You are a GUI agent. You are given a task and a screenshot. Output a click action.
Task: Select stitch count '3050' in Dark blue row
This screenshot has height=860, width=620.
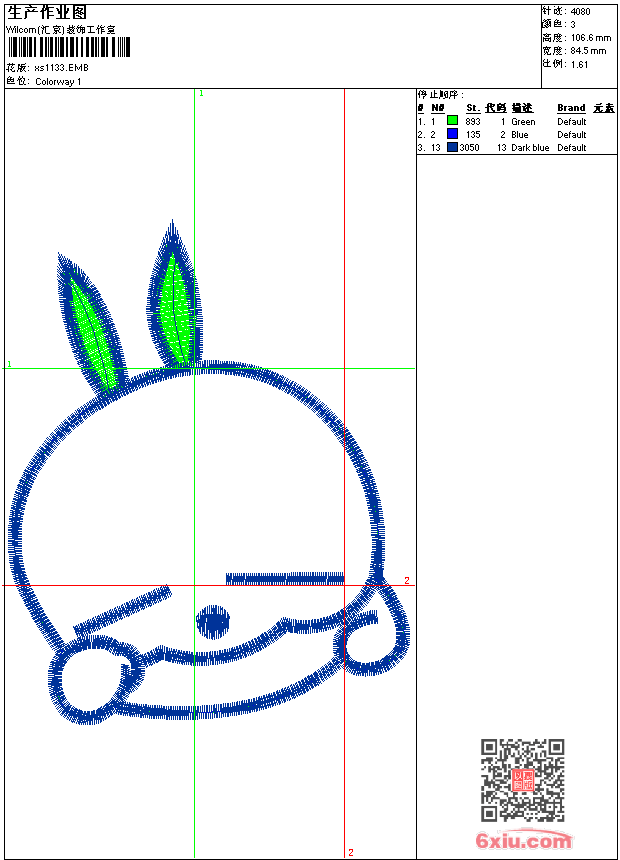(469, 148)
